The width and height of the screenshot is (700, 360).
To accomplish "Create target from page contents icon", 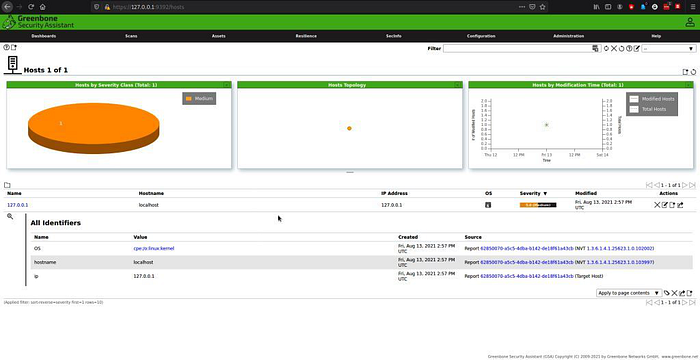I will (x=690, y=293).
